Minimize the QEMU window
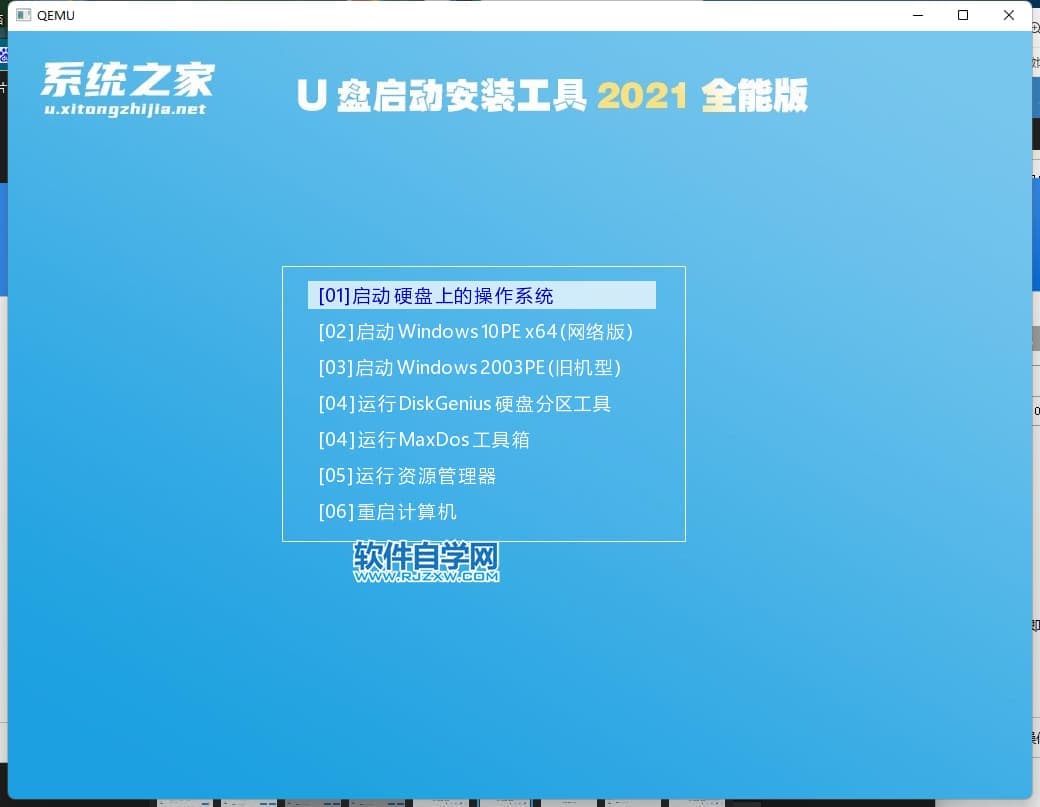This screenshot has width=1040, height=807. (917, 15)
